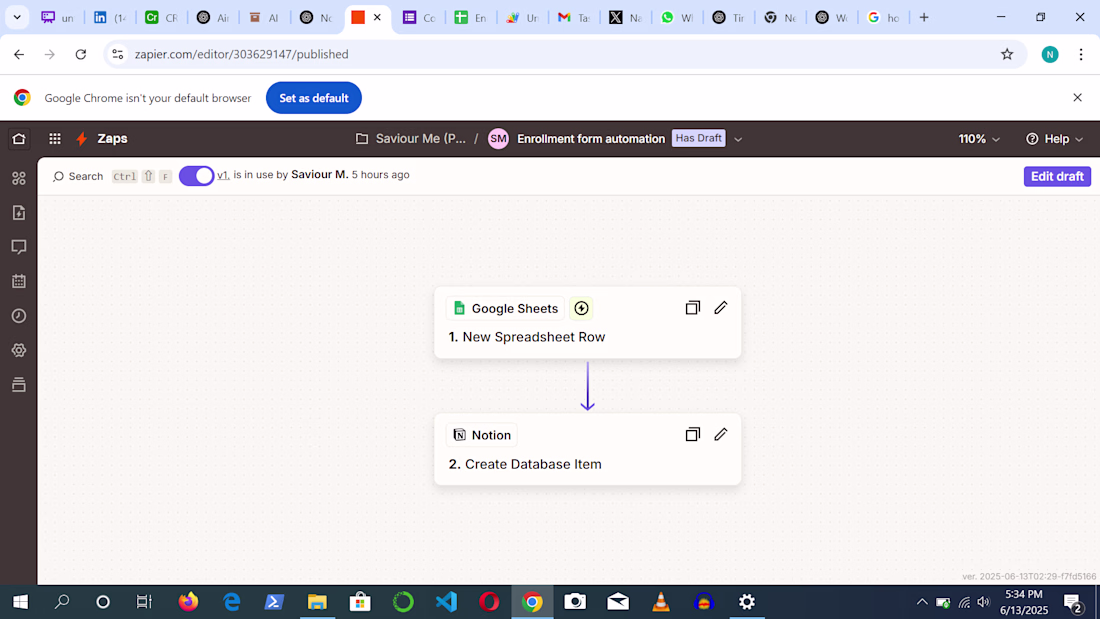Click the SM avatar badge
This screenshot has height=619, width=1100.
pos(498,139)
